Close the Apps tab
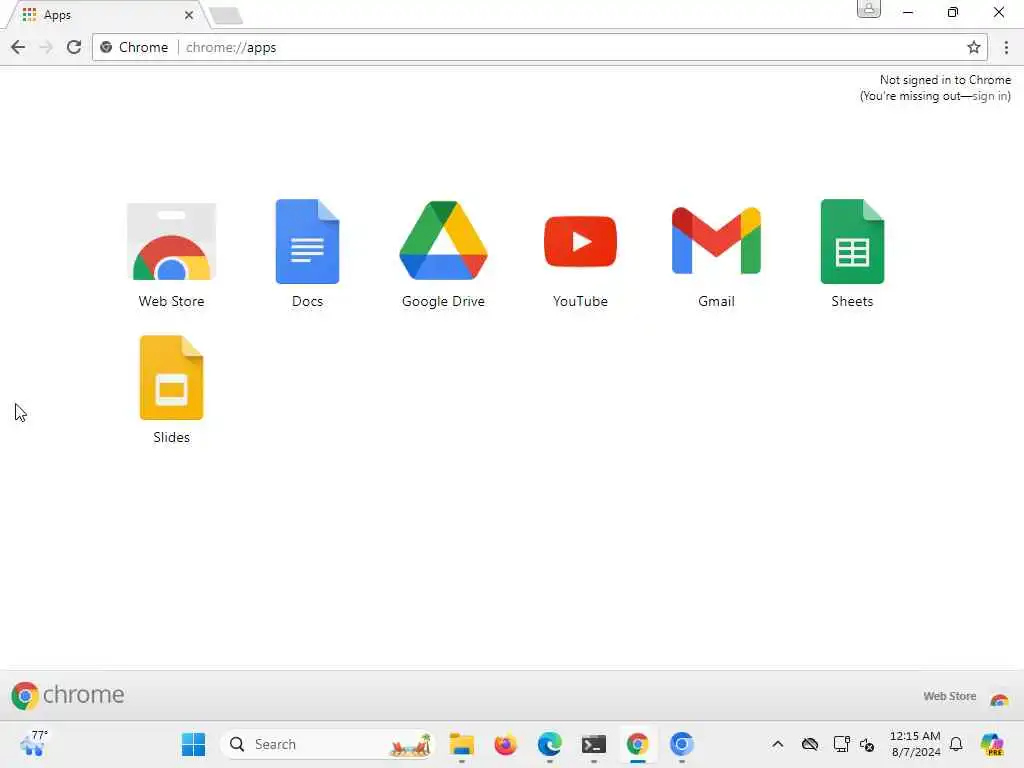 tap(189, 14)
